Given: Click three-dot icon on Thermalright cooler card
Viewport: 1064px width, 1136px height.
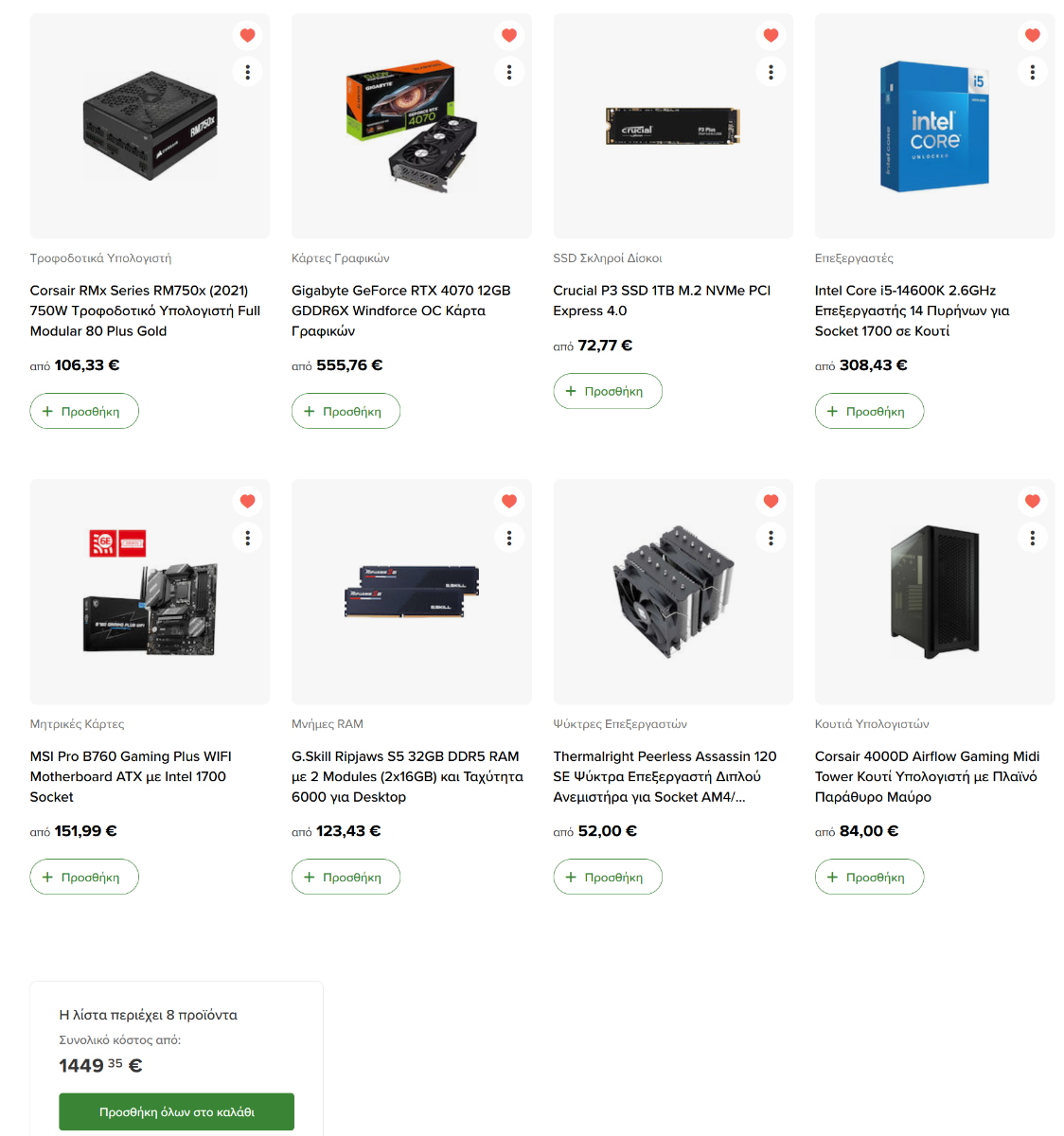Looking at the screenshot, I should click(x=771, y=538).
